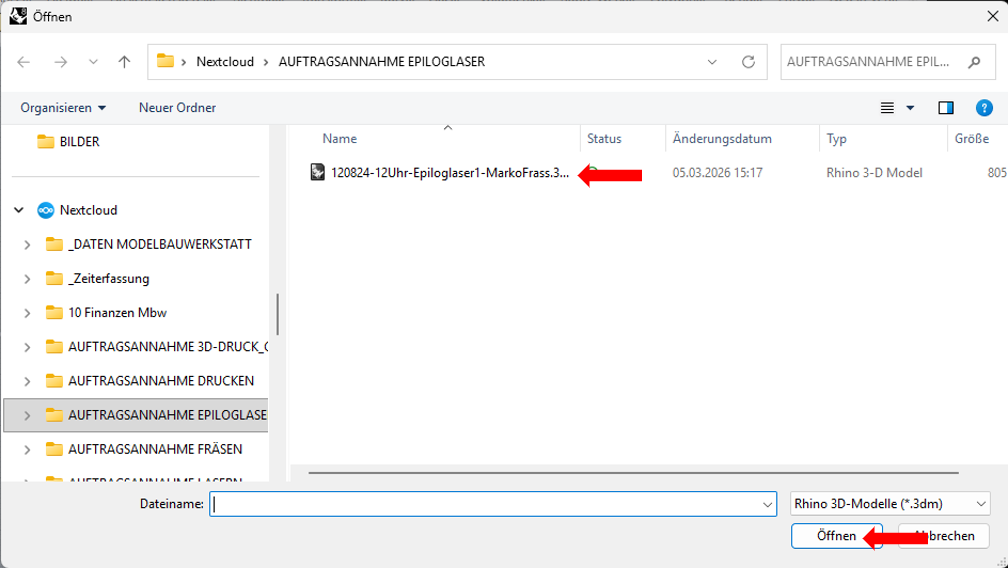The image size is (1008, 568).
Task: Toggle the preview pane icon
Action: [x=946, y=107]
